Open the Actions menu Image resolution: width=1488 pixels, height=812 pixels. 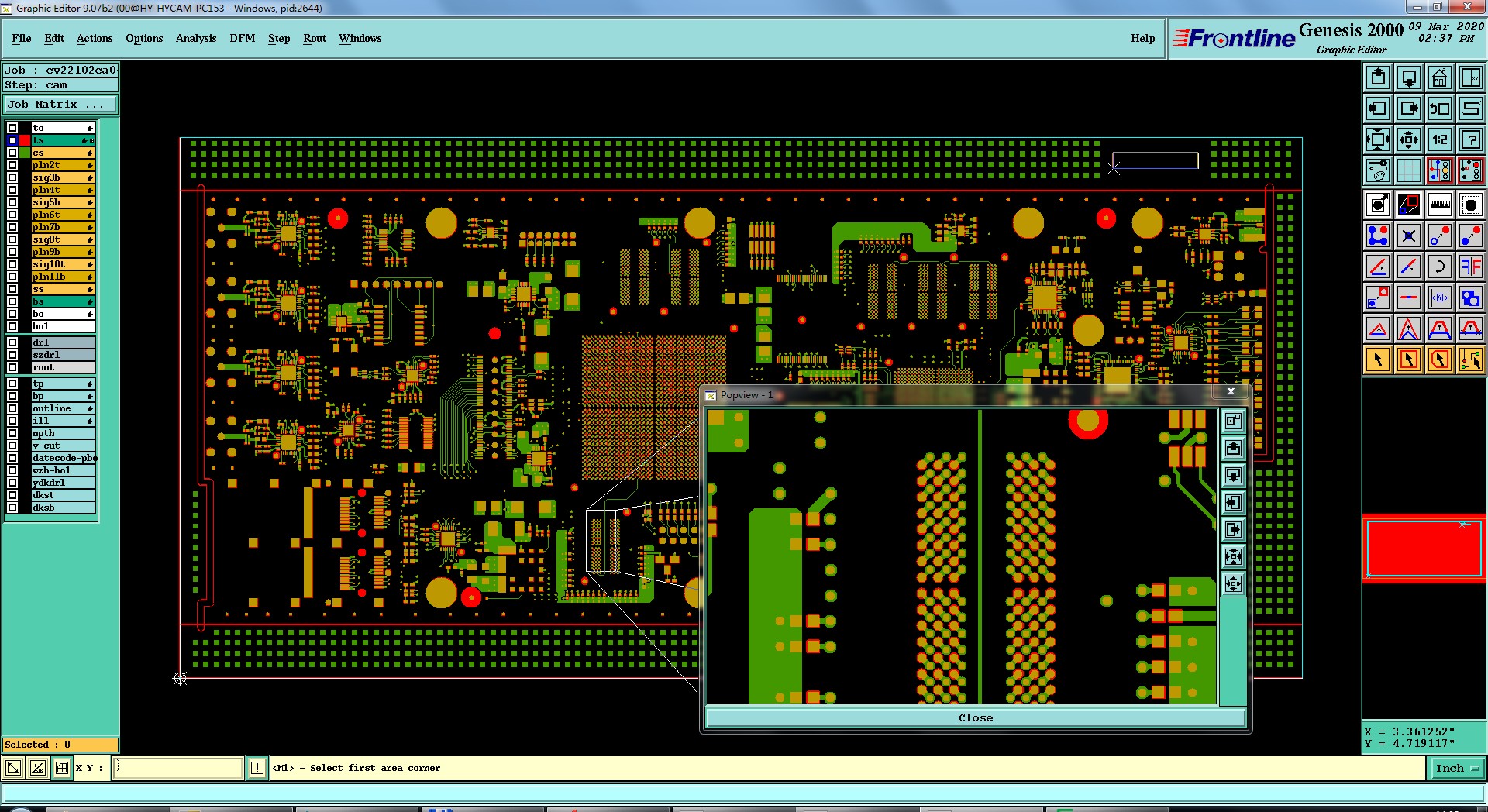click(x=95, y=38)
